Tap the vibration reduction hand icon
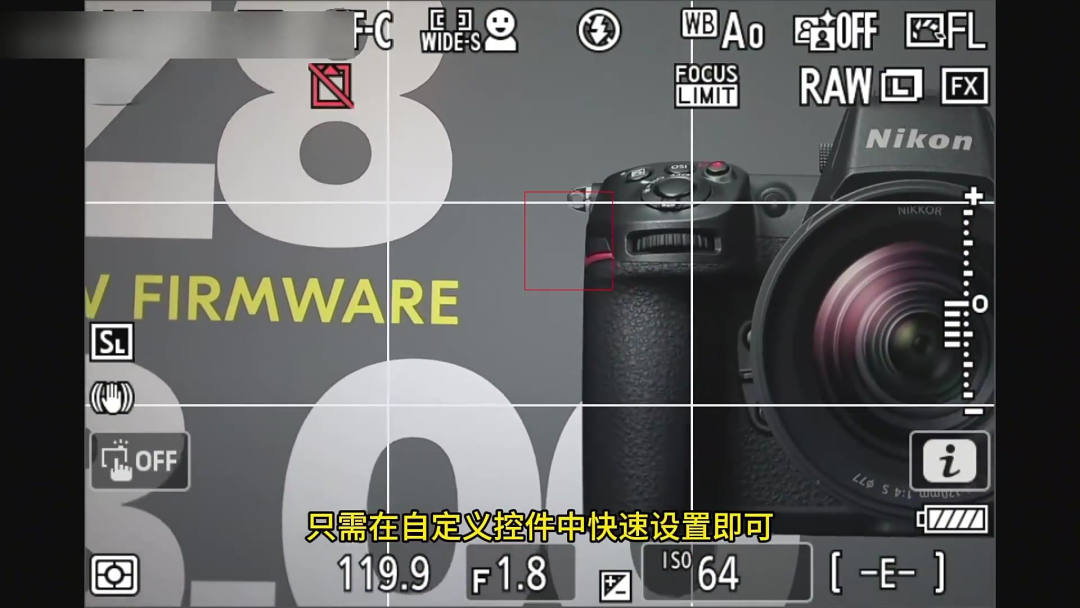Screen dimensions: 1080x608 pyautogui.click(x=112, y=397)
